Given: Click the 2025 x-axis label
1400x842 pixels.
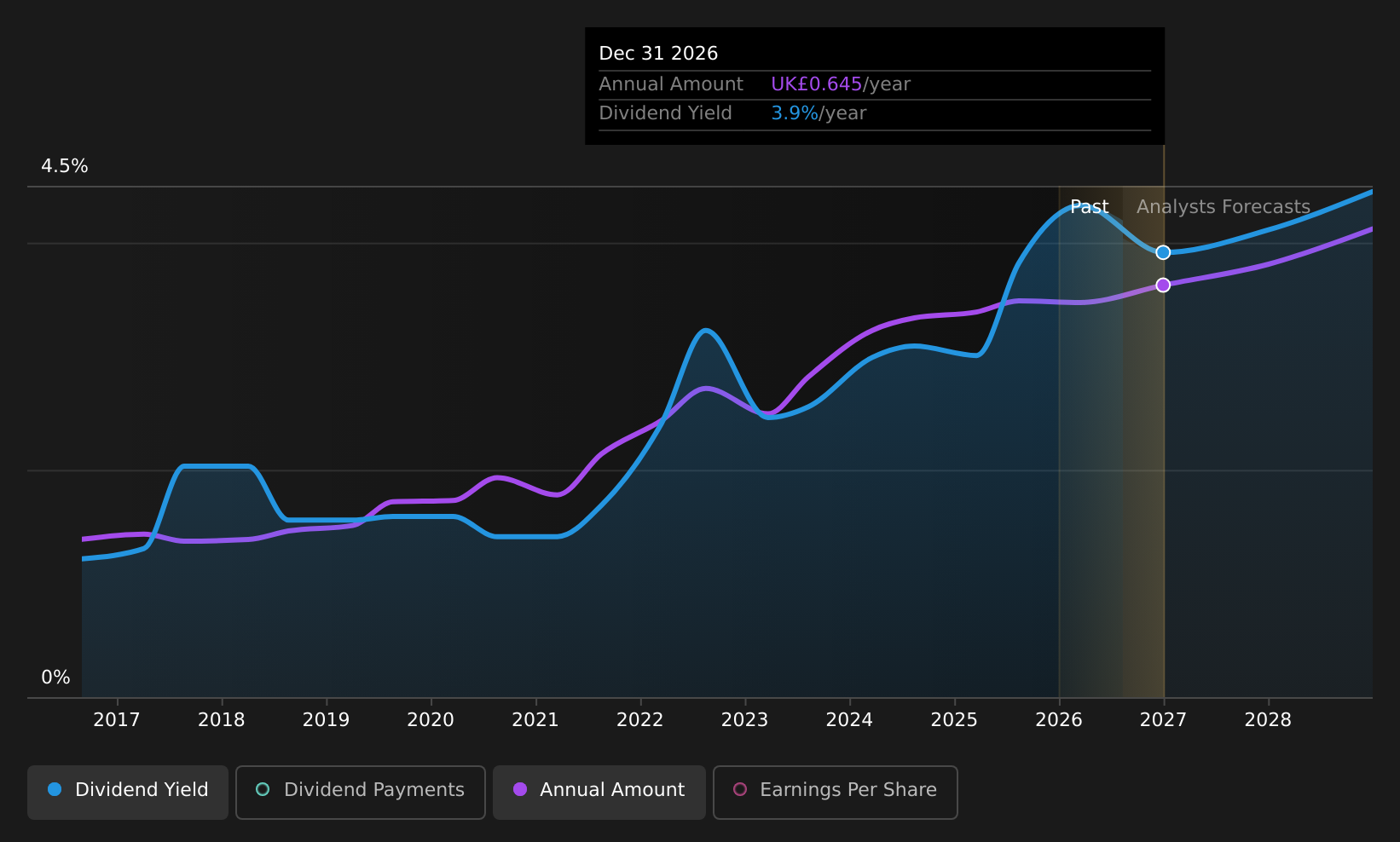Looking at the screenshot, I should [x=954, y=720].
